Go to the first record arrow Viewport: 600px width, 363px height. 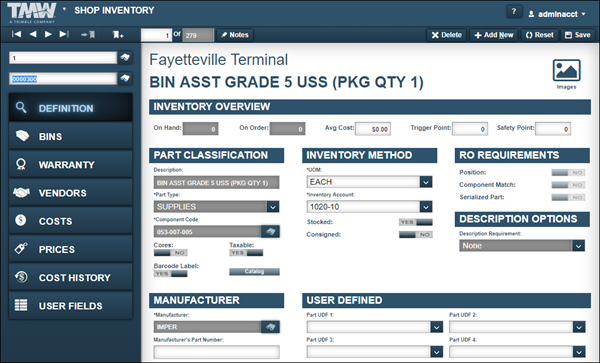16,34
